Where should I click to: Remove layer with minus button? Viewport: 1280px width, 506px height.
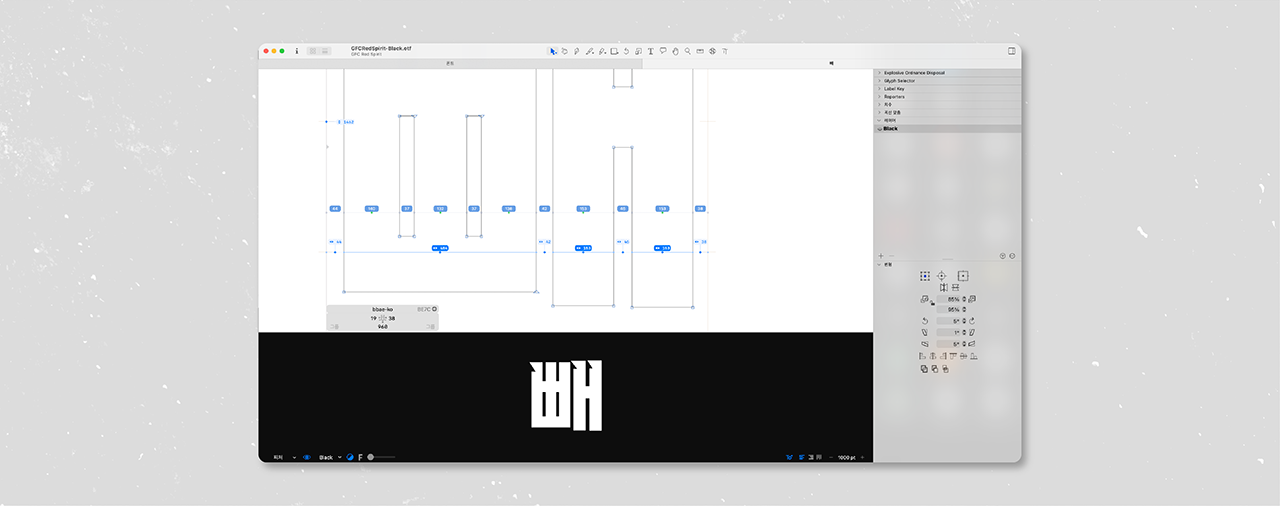(891, 256)
